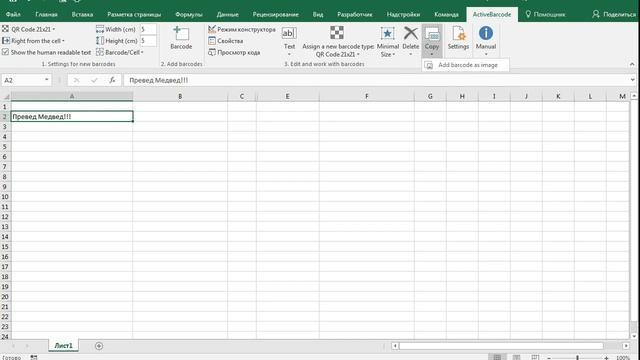Click the Помощник lightbulb search
Image resolution: width=640 pixels, height=360 pixels.
pyautogui.click(x=545, y=14)
